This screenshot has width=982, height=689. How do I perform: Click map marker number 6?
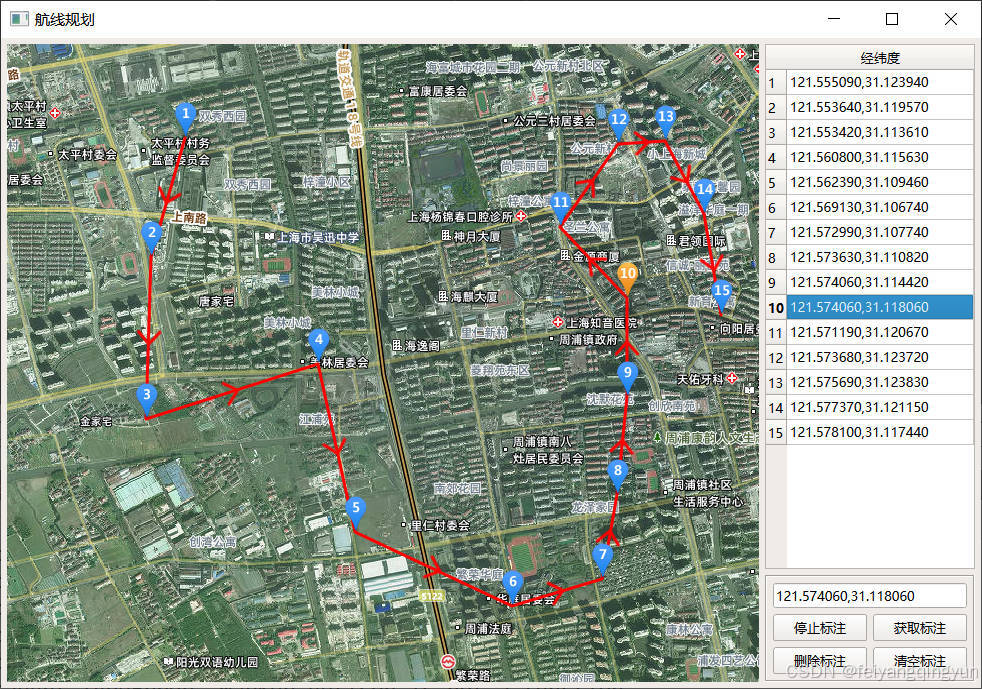click(x=513, y=586)
